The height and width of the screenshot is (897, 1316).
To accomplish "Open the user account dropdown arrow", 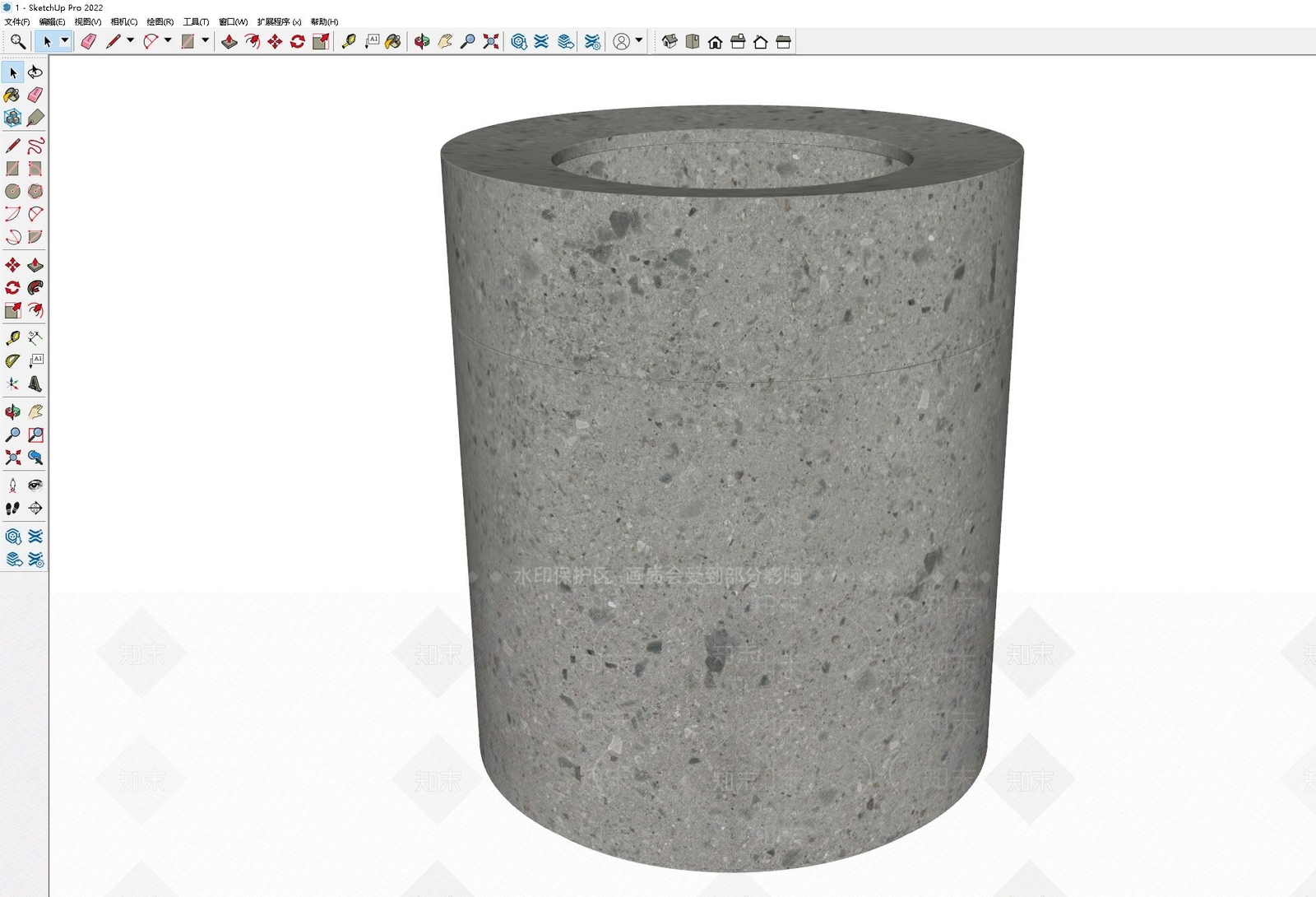I will coord(639,40).
